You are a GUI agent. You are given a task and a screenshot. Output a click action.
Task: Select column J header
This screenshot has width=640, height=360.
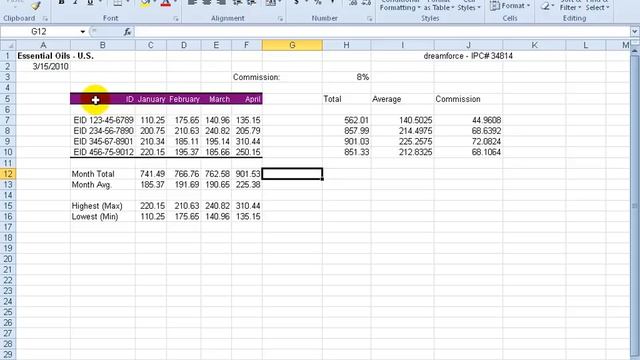pos(468,45)
